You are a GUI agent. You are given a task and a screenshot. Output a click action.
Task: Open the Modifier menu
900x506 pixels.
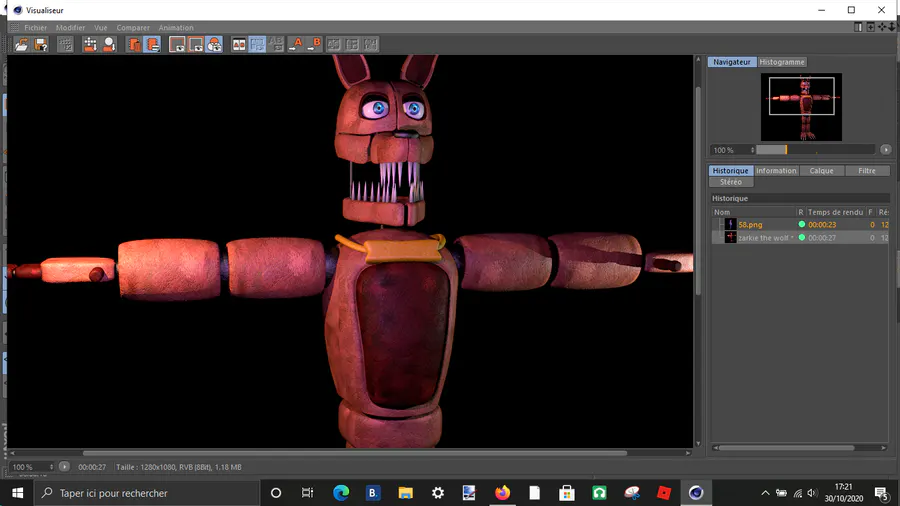point(70,28)
